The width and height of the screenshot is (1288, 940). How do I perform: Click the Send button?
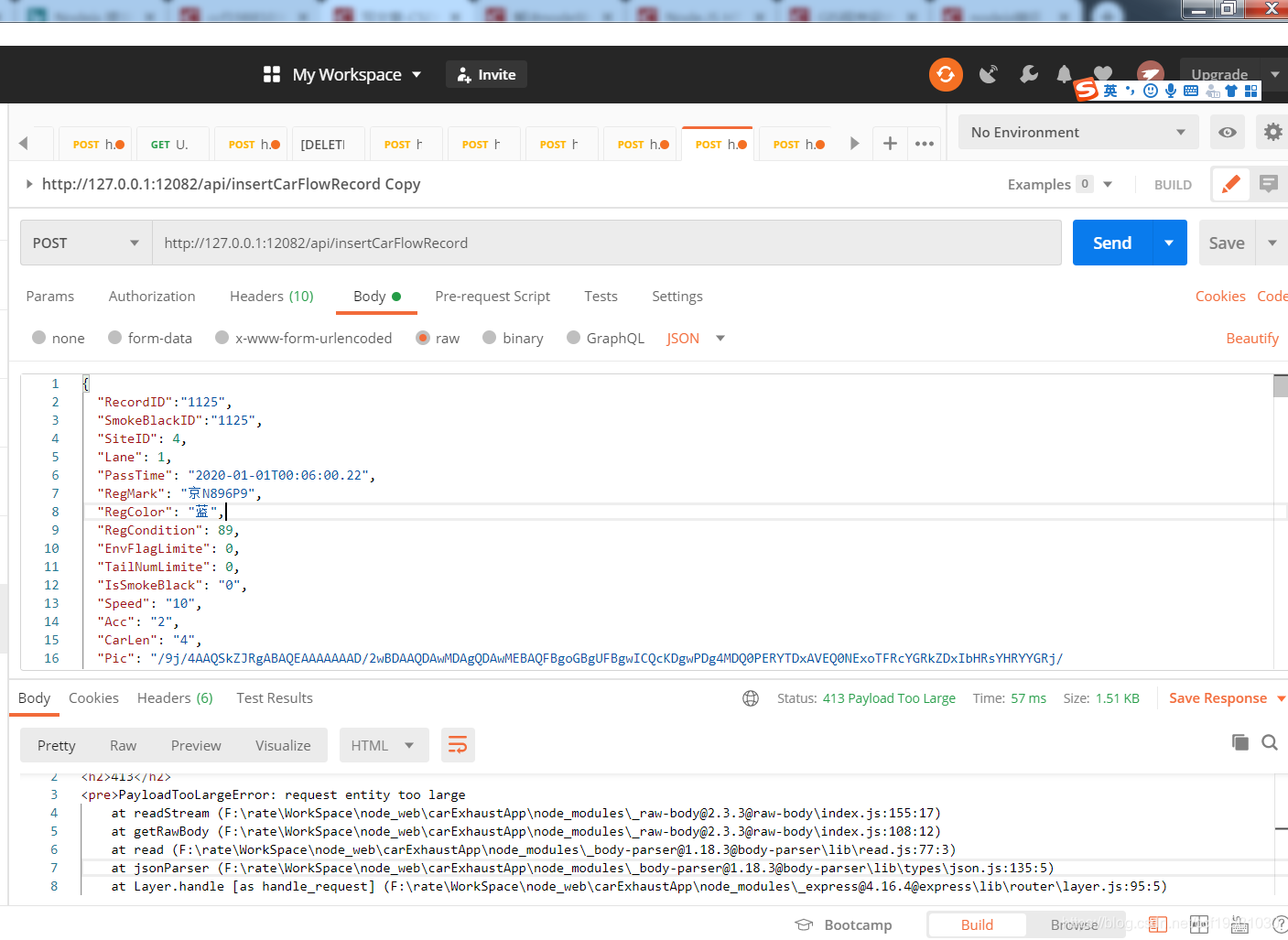click(x=1111, y=243)
